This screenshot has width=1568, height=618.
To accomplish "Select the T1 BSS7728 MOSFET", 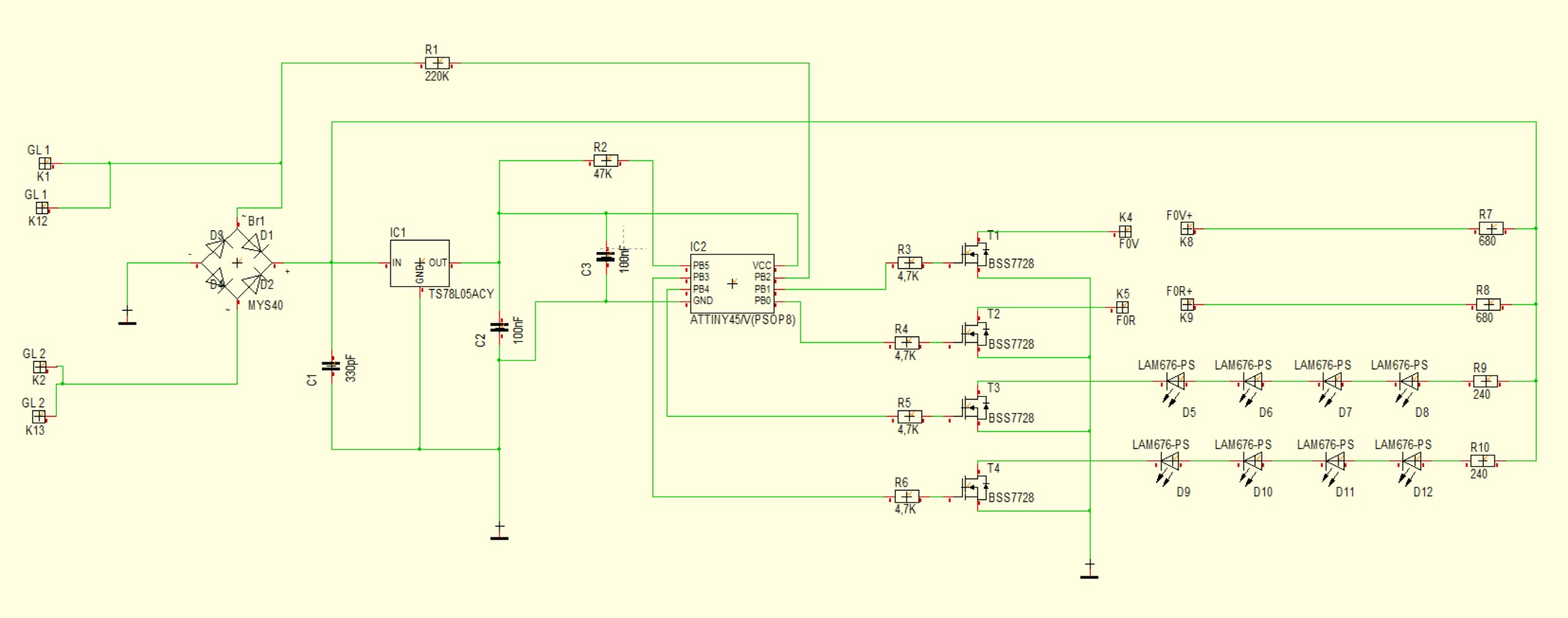I will [x=975, y=254].
